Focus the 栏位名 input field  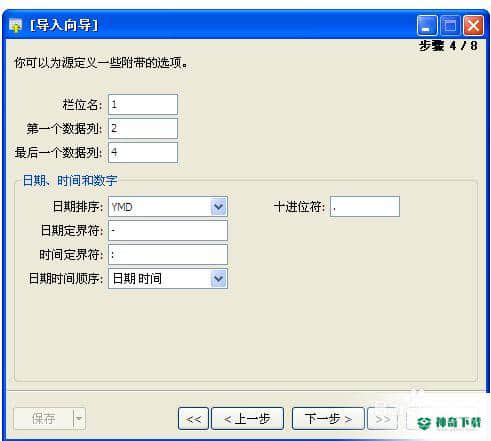(143, 104)
